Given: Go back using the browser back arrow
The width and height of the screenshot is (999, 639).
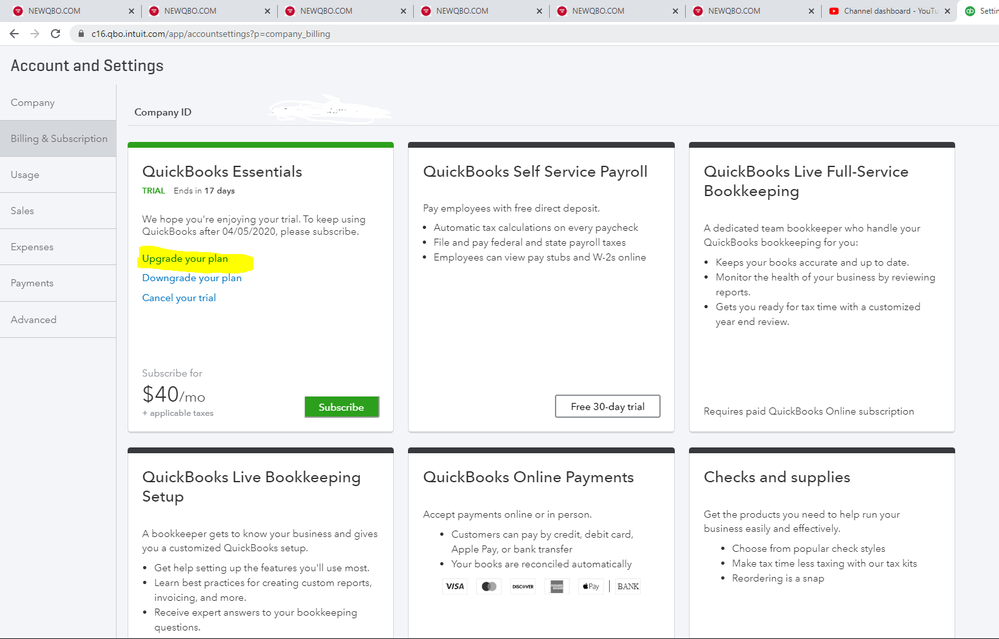Looking at the screenshot, I should tap(14, 34).
